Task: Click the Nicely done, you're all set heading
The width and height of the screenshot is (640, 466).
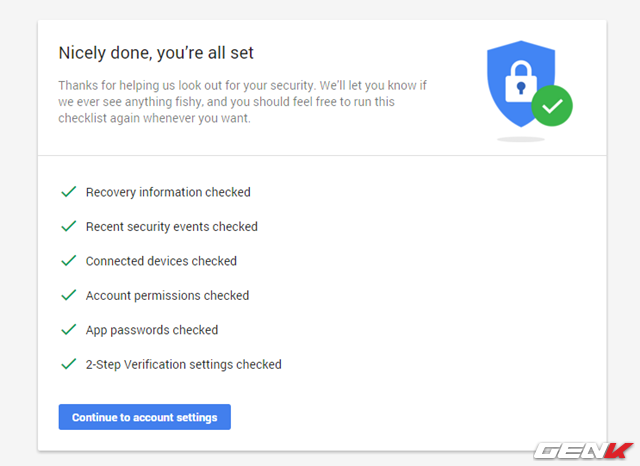Action: tap(163, 52)
